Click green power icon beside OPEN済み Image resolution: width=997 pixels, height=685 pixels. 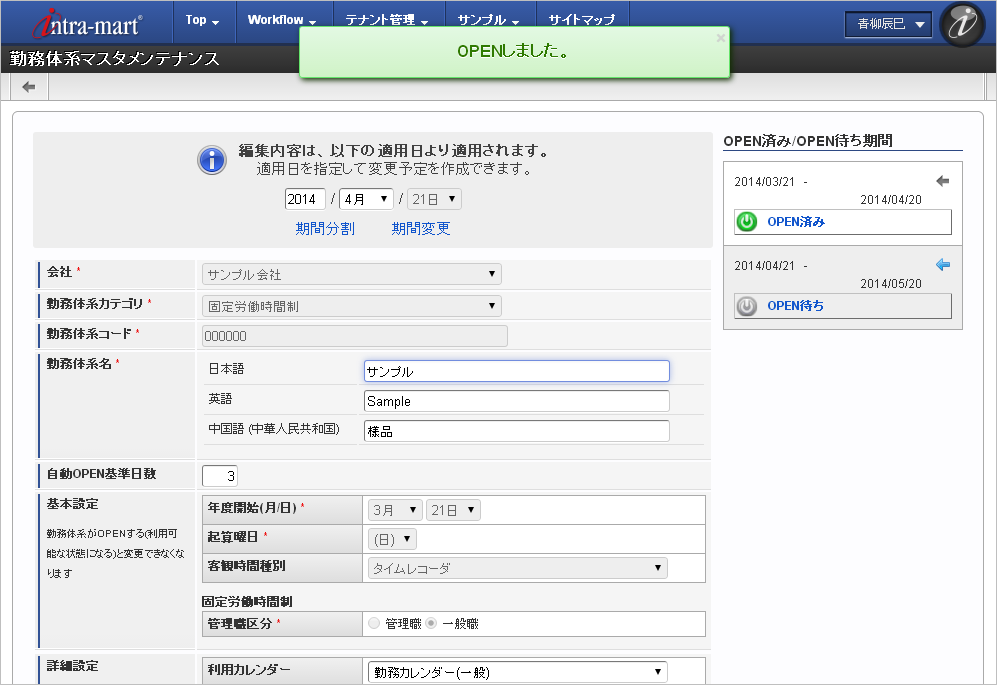(x=746, y=222)
